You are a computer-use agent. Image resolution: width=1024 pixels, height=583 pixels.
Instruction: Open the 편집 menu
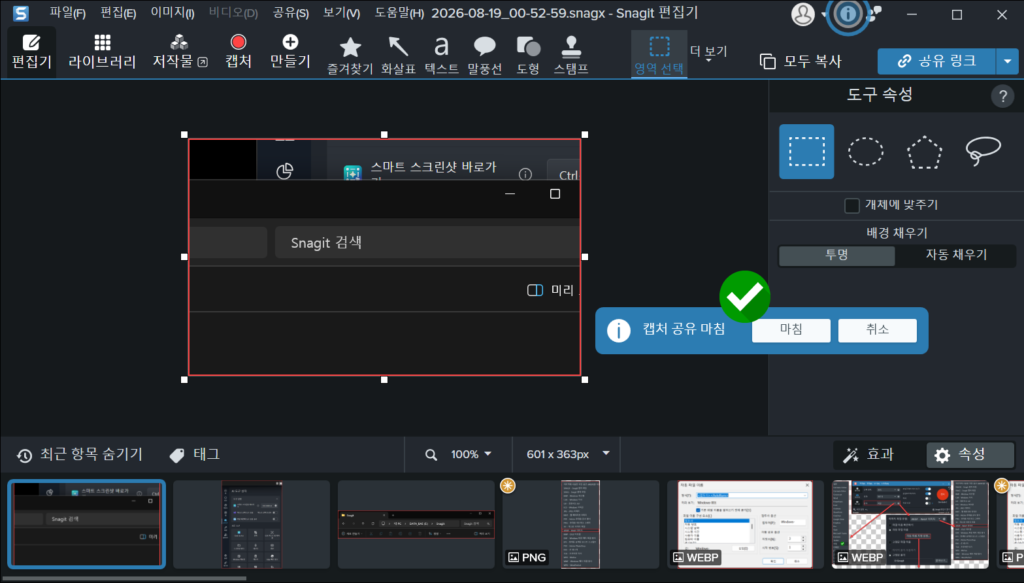[118, 13]
